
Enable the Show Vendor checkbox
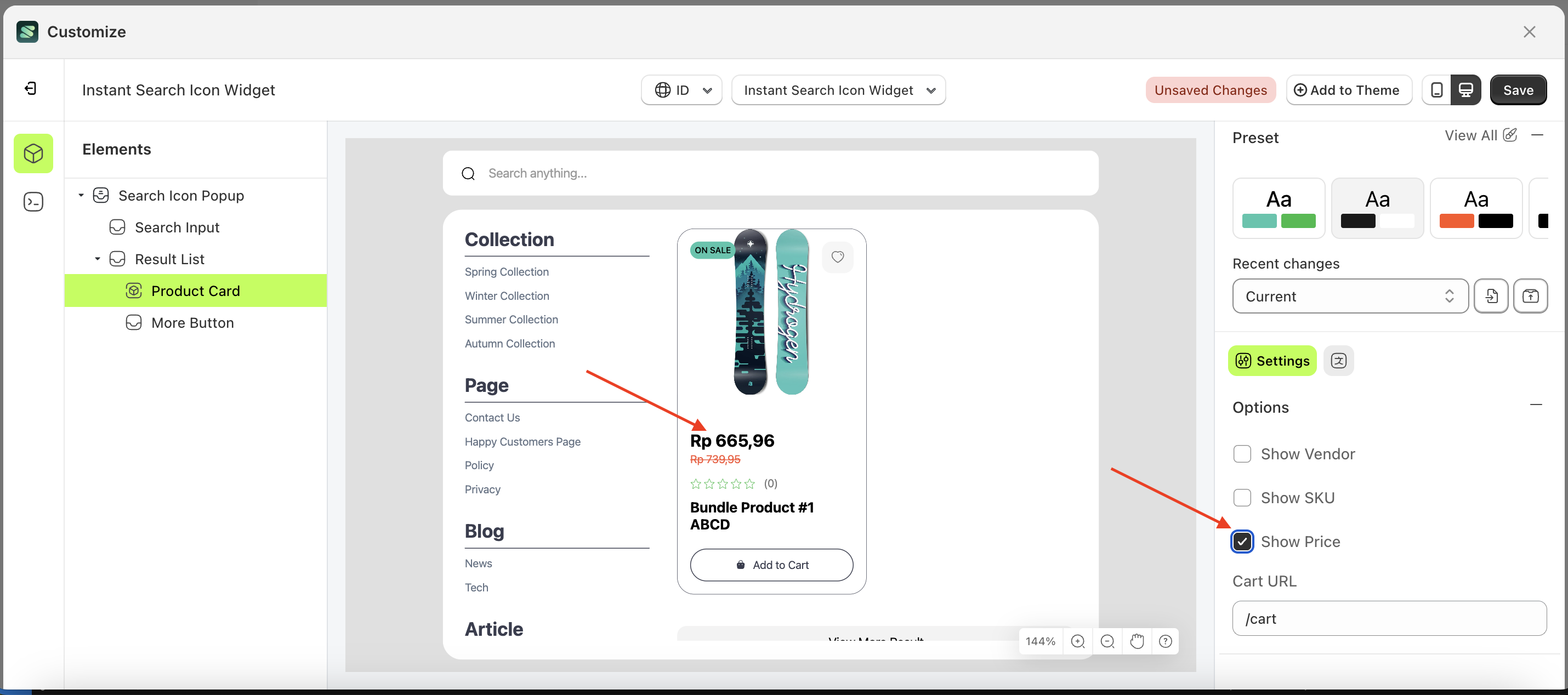coord(1242,453)
